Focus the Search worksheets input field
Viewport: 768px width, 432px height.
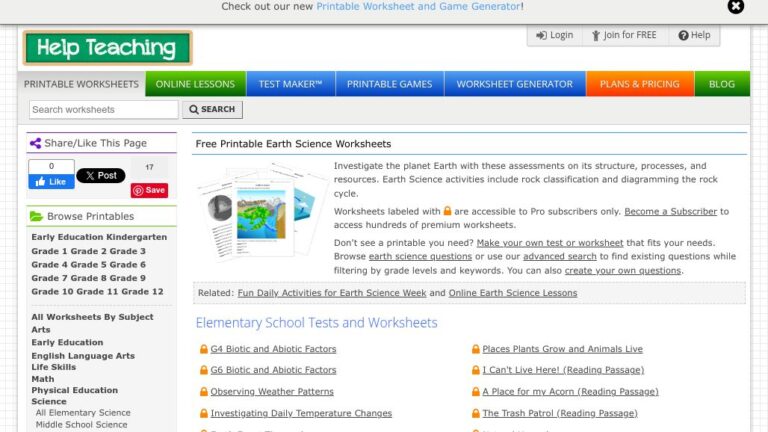coord(103,110)
